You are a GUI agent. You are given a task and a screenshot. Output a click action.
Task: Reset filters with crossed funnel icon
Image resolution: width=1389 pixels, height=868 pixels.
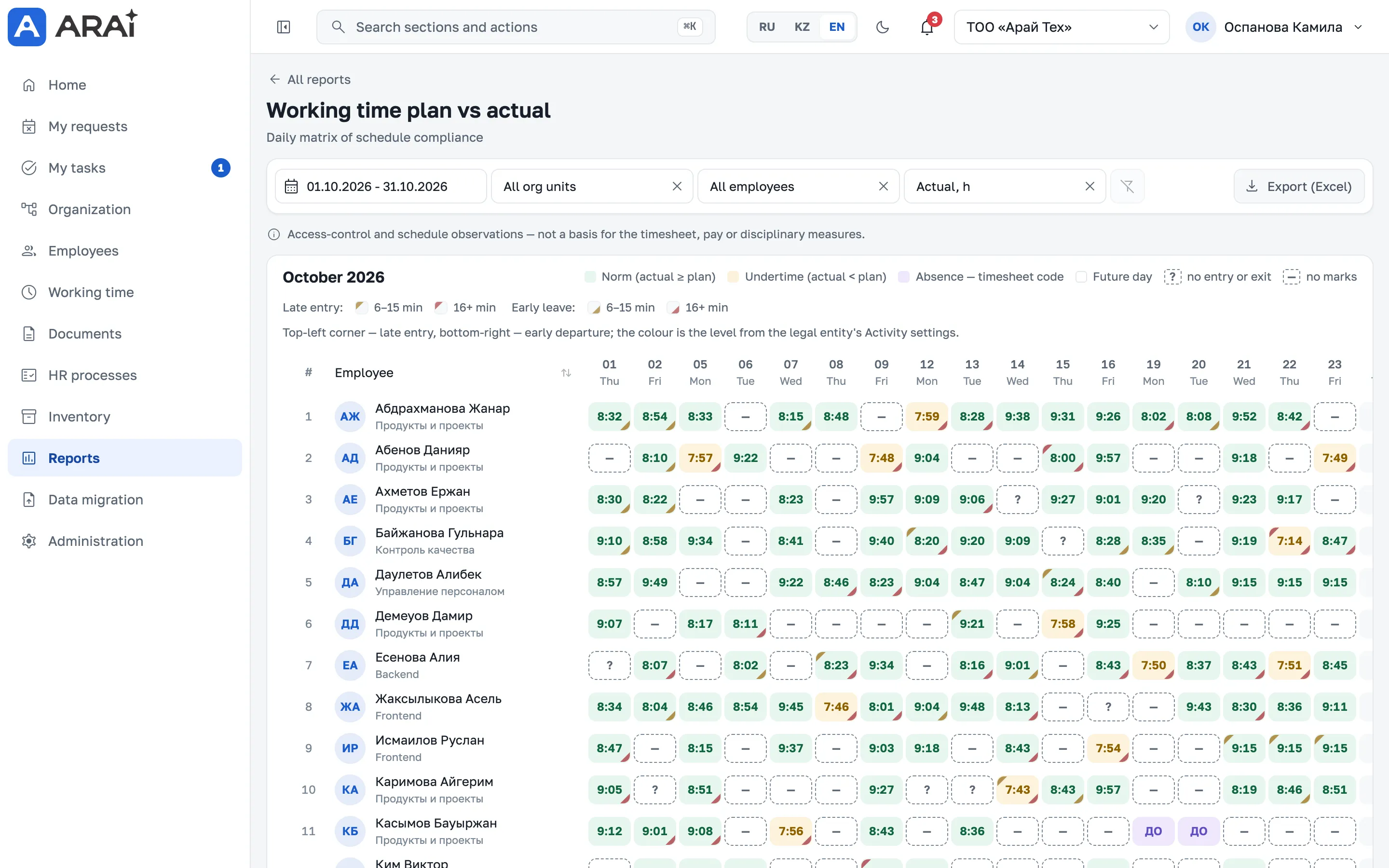pyautogui.click(x=1127, y=187)
